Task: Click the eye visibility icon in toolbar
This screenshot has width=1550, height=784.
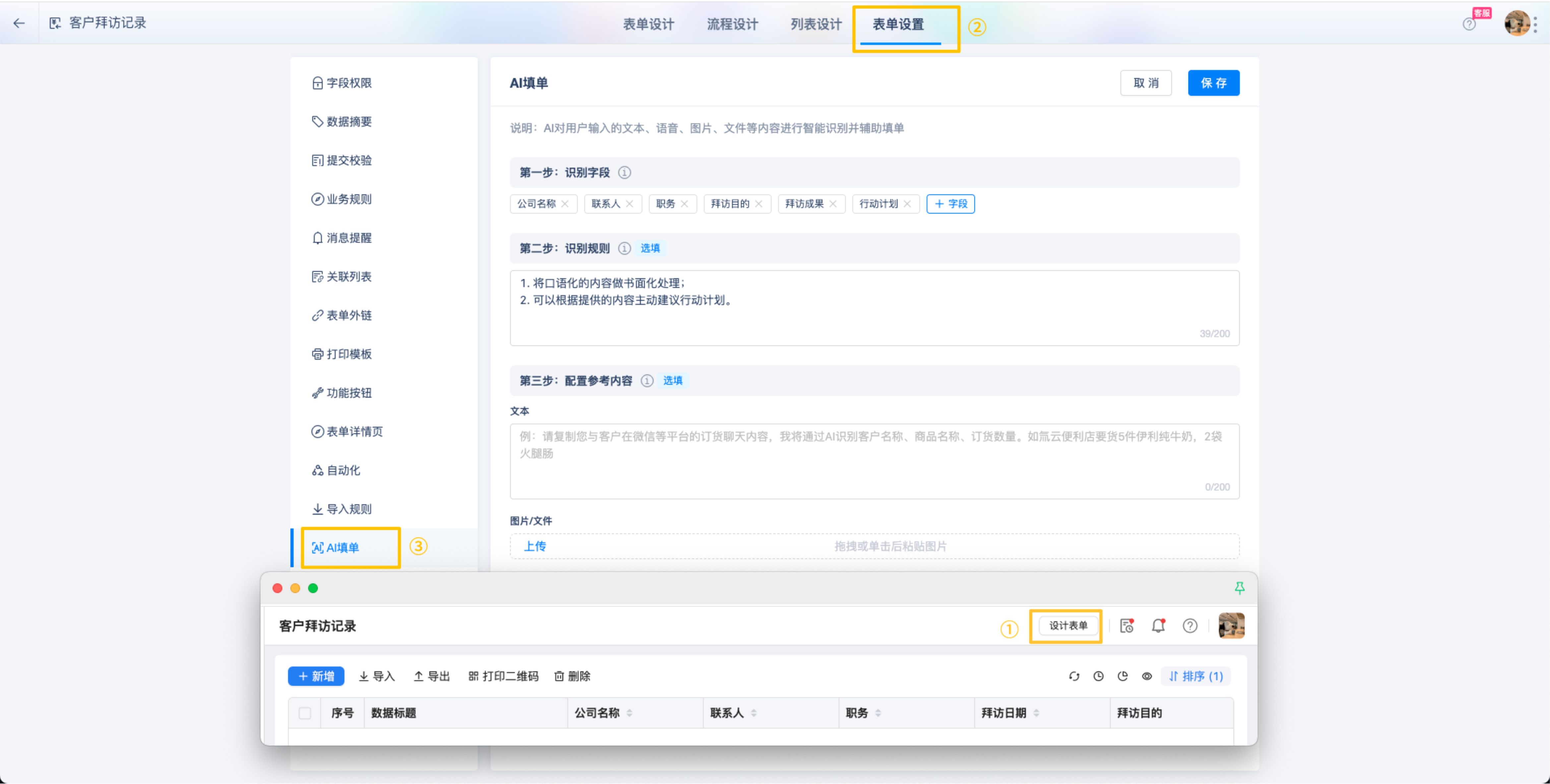Action: pos(1147,676)
